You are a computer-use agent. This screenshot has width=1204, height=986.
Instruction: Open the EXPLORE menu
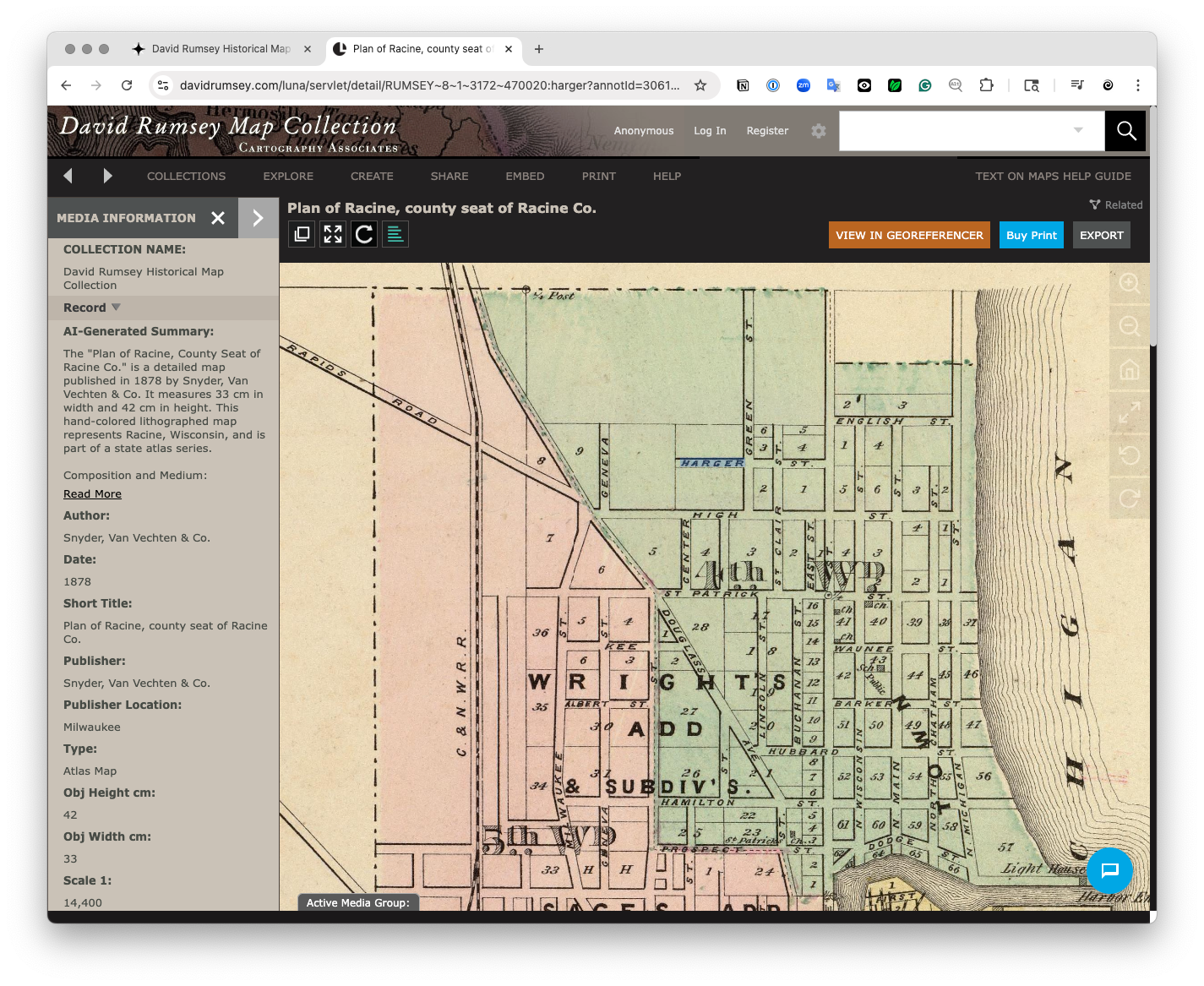288,176
